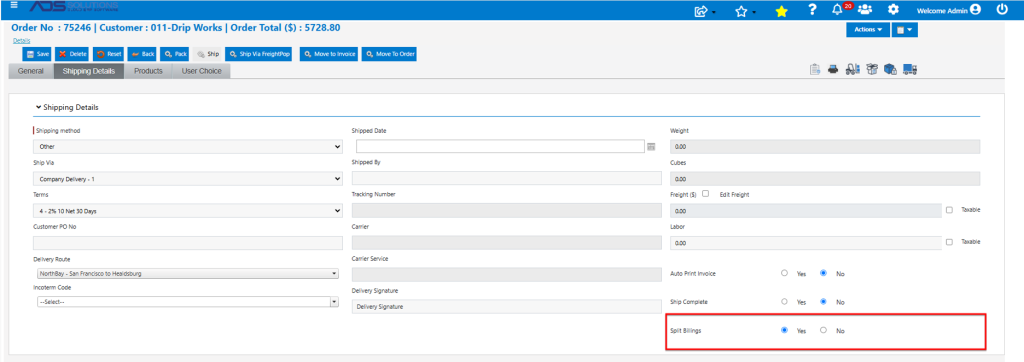1024x362 pixels.
Task: Toggle the Edit Freight checkbox
Action: (705, 193)
